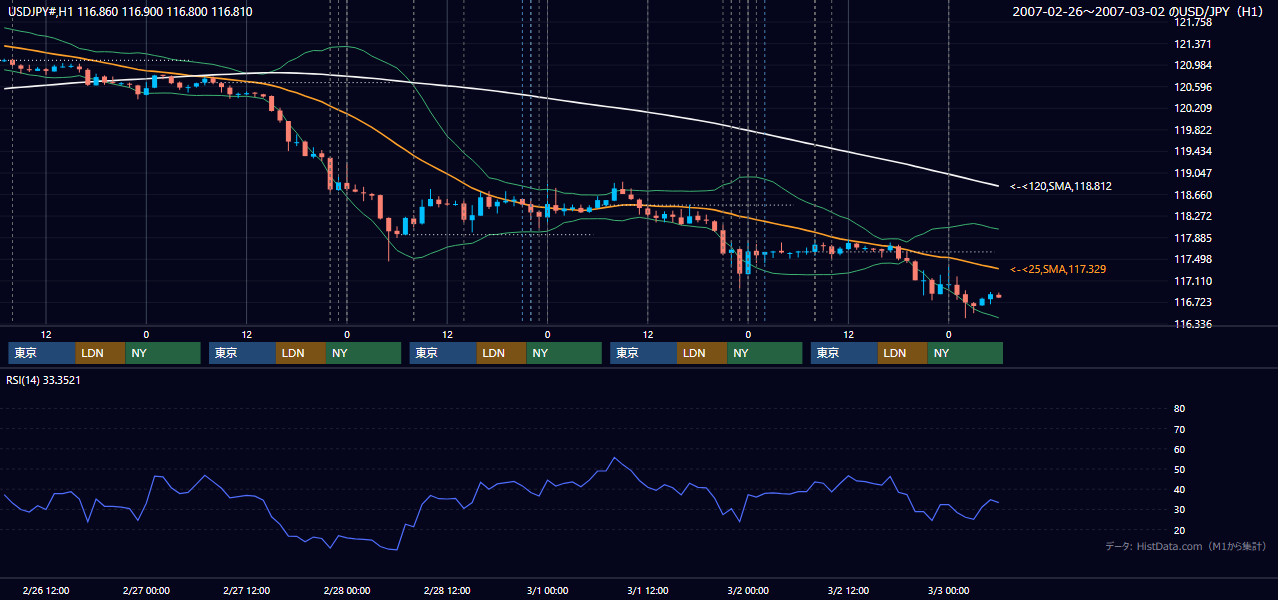The height and width of the screenshot is (600, 1278).
Task: Select the 東京 session block for 2/28
Action: pyautogui.click(x=444, y=353)
